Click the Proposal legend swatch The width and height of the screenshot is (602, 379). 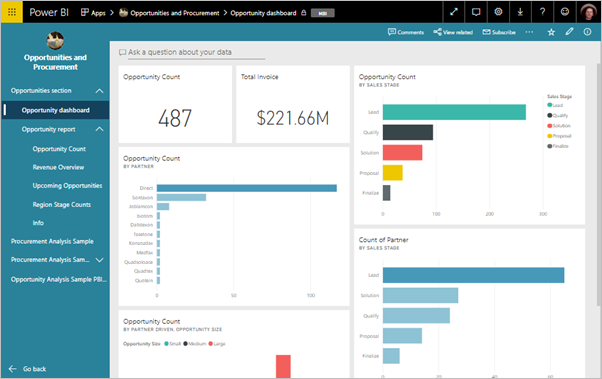pos(550,136)
